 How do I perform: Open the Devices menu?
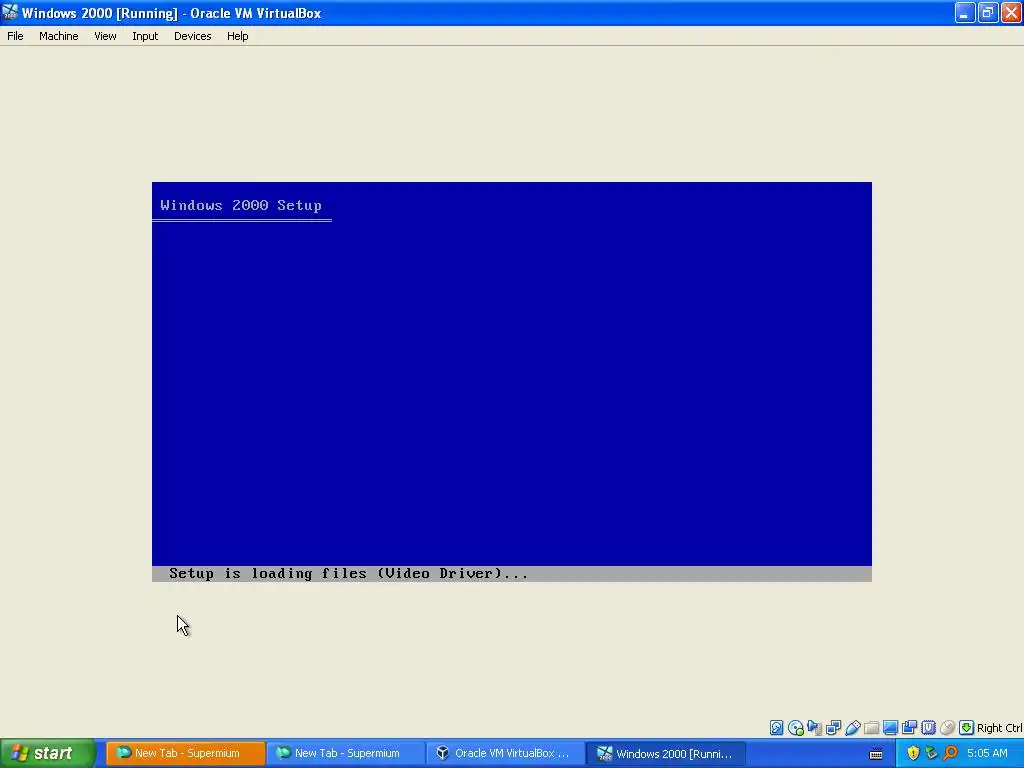pos(193,36)
